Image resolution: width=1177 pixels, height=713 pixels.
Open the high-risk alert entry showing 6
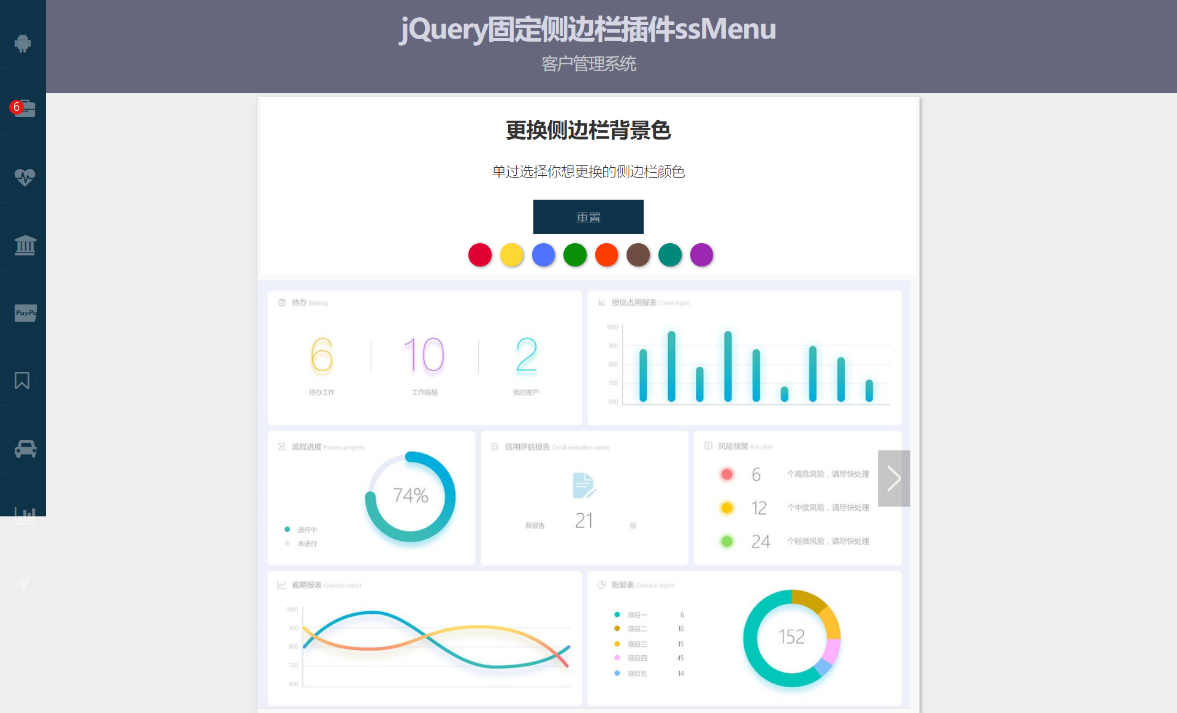click(x=762, y=474)
